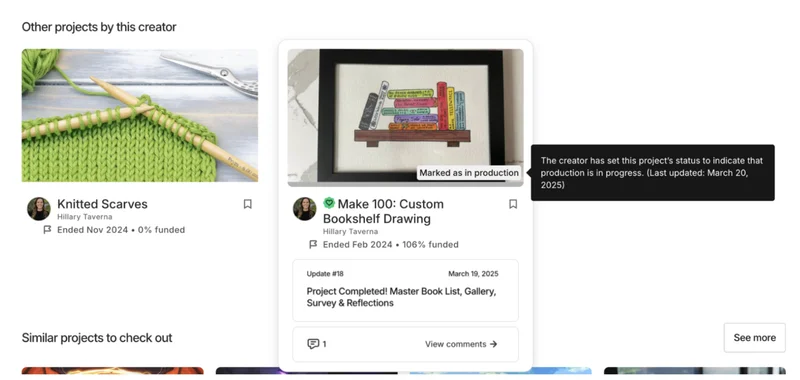This screenshot has height=380, width=800.
Task: Click creator avatar beside Knitted Scarves
Action: (39, 209)
